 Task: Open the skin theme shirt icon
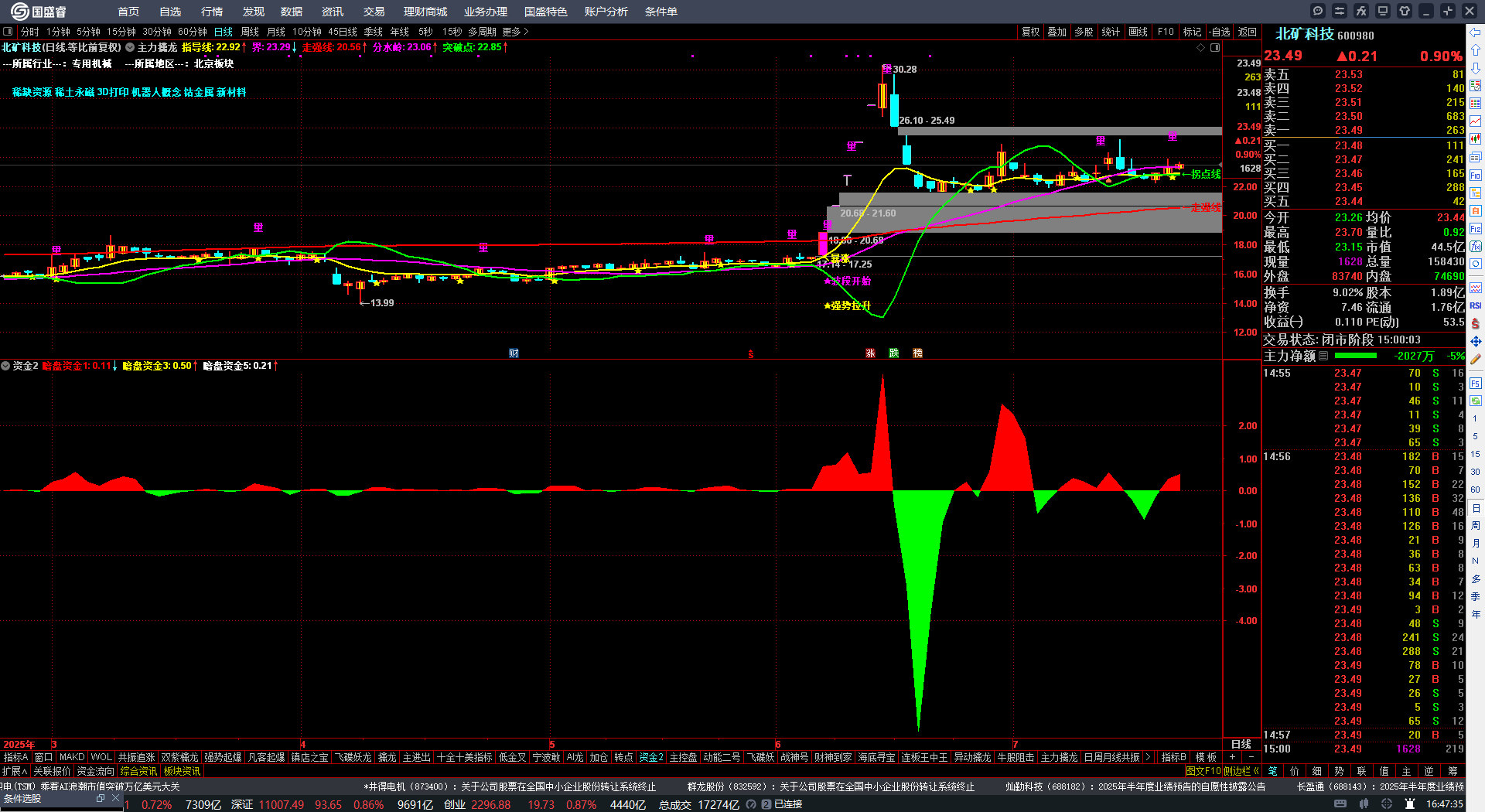click(1405, 11)
